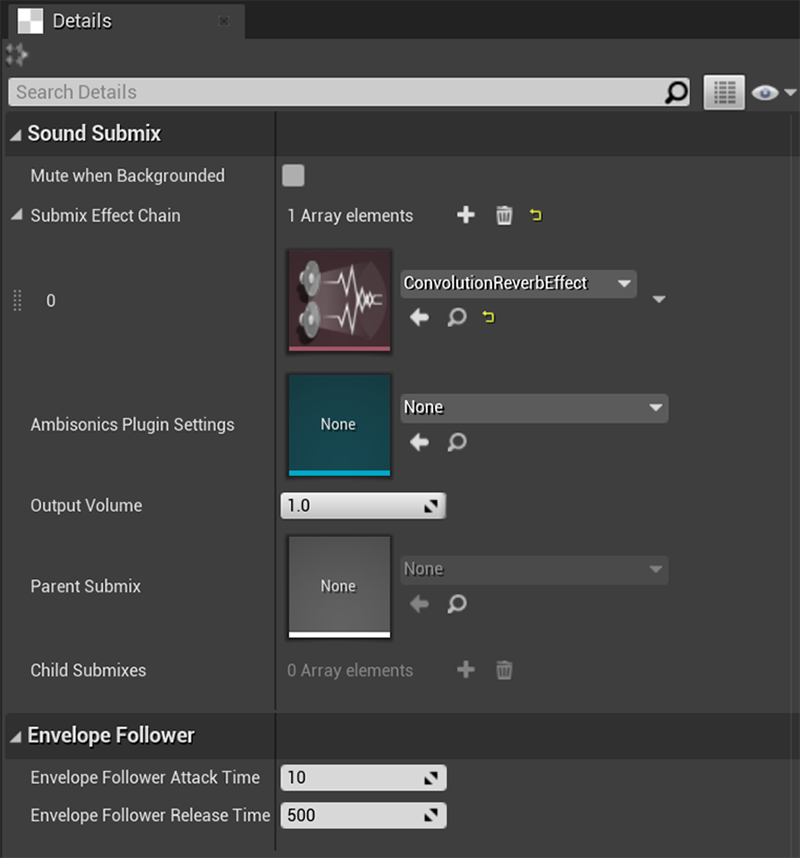800x858 pixels.
Task: Collapse the Sound Submix section
Action: (x=16, y=134)
